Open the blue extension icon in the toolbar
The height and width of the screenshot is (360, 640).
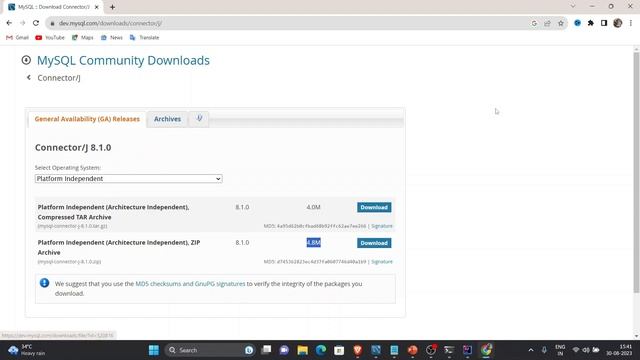(577, 23)
